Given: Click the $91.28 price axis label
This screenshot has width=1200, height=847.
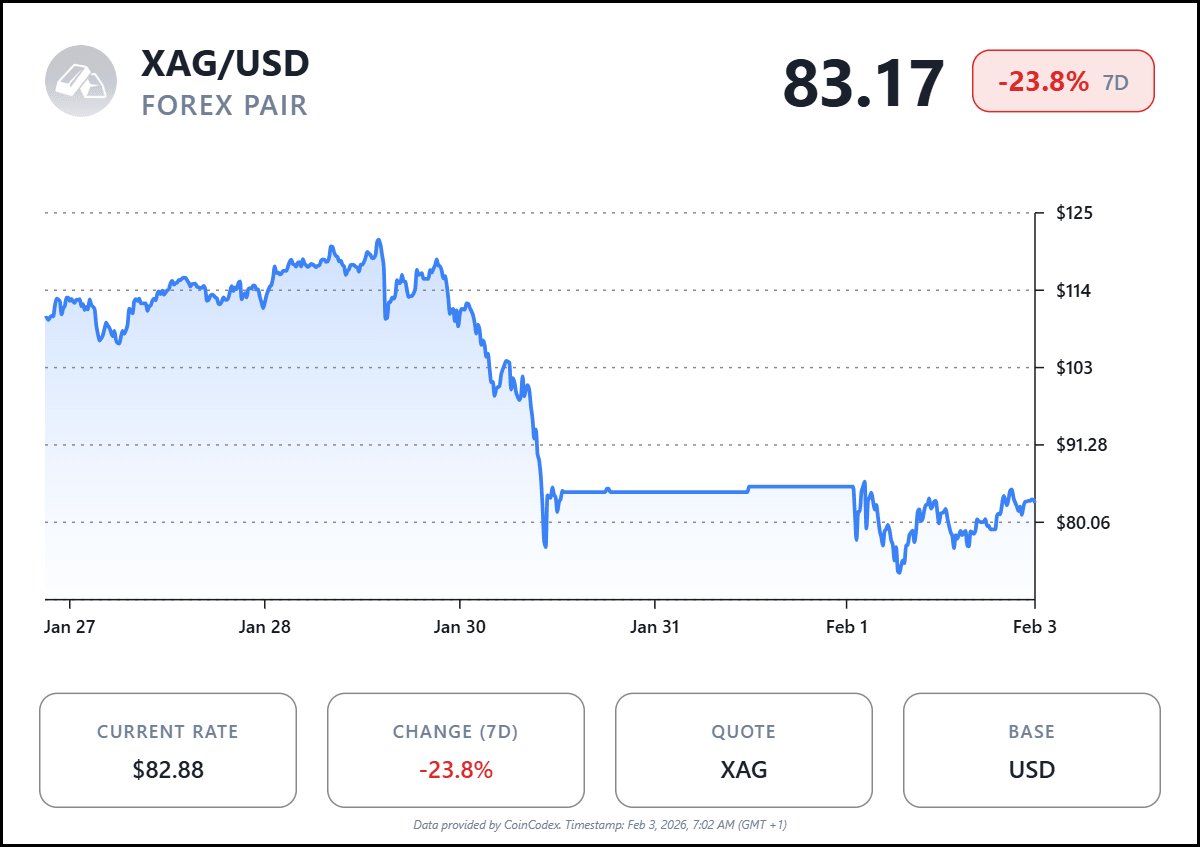Looking at the screenshot, I should [x=1083, y=445].
